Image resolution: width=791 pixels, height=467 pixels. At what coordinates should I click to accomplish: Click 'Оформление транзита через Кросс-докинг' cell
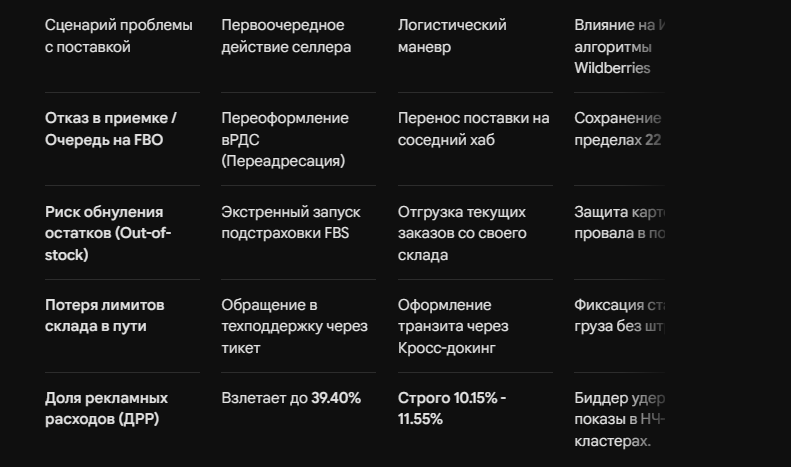(453, 326)
